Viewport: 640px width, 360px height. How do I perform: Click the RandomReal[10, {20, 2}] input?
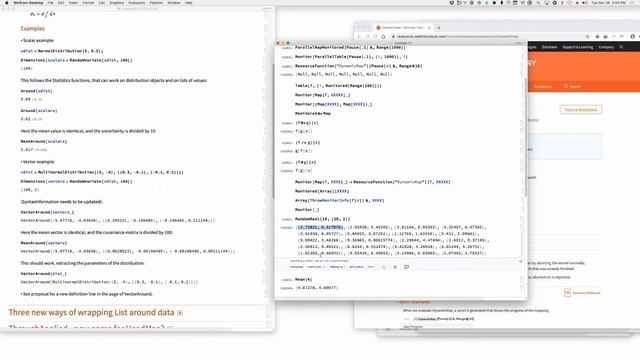click(x=322, y=219)
